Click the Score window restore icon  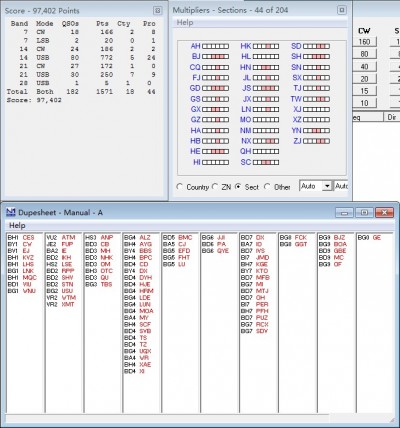tap(158, 11)
